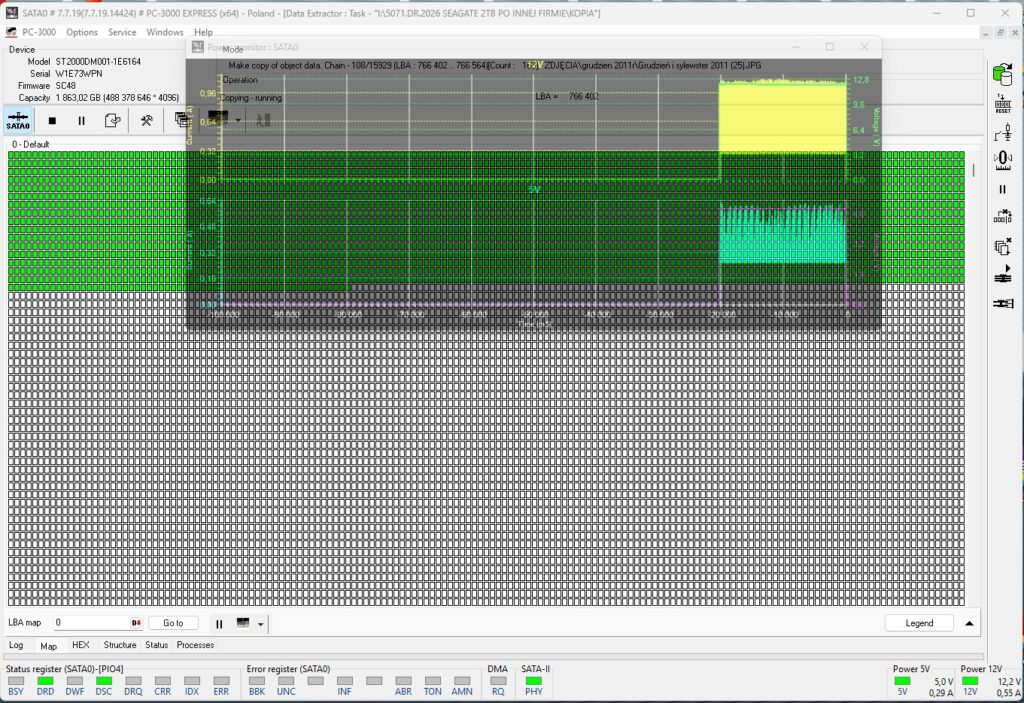Click the bottom connector icon in the right sidebar

(x=1002, y=304)
